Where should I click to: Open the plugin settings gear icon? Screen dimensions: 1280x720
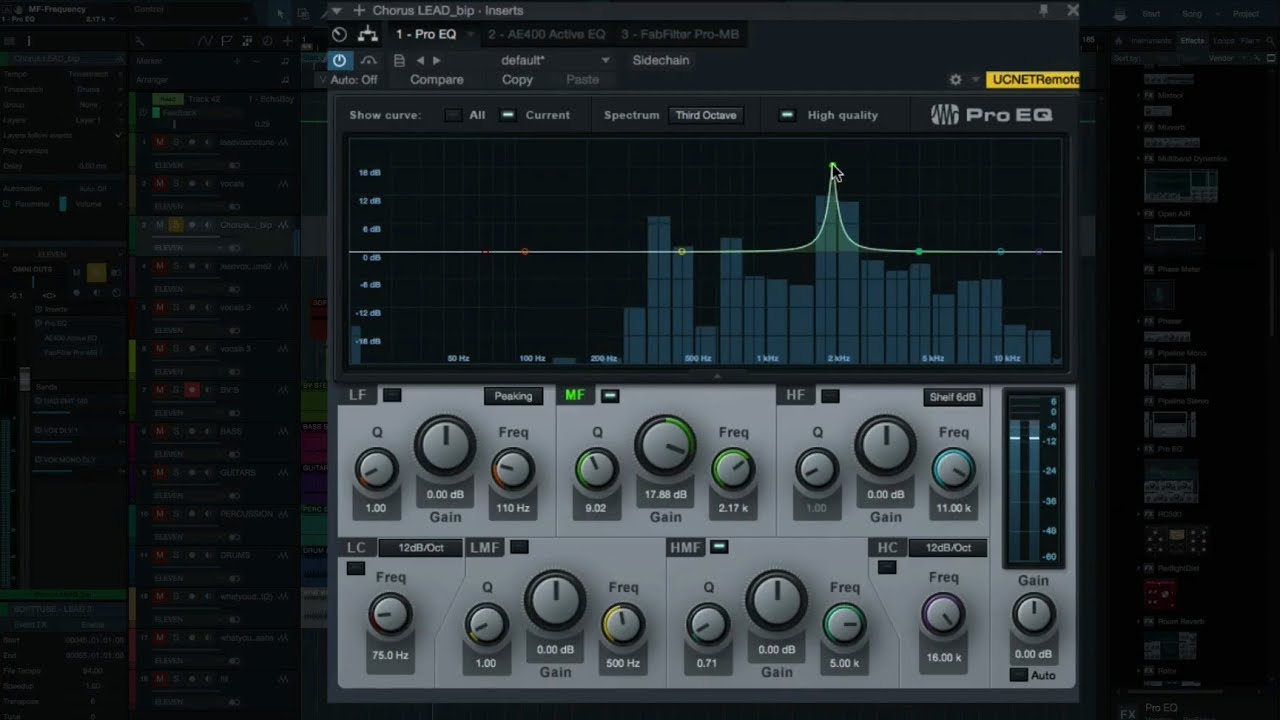click(955, 80)
